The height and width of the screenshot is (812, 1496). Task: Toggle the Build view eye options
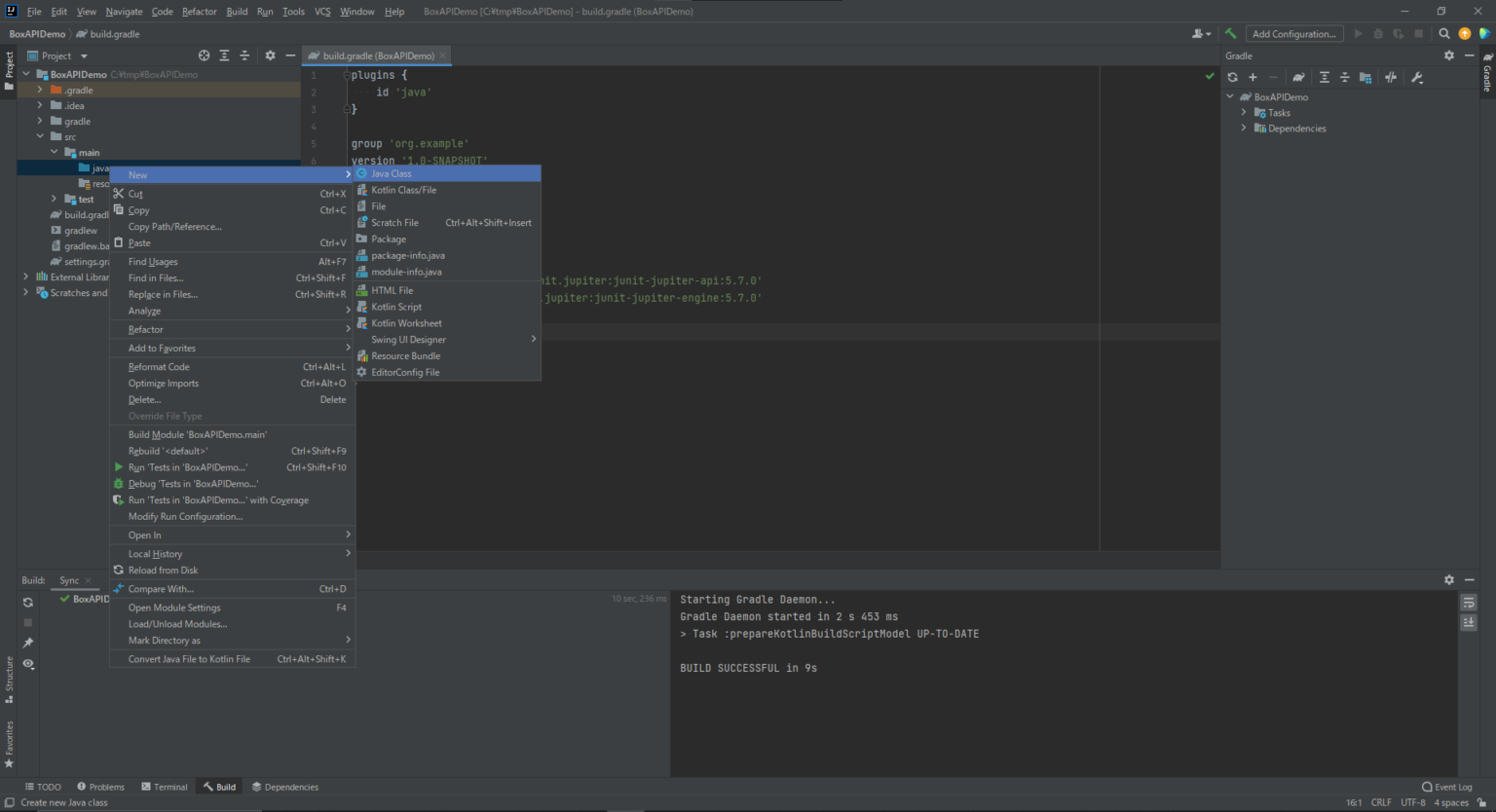28,664
